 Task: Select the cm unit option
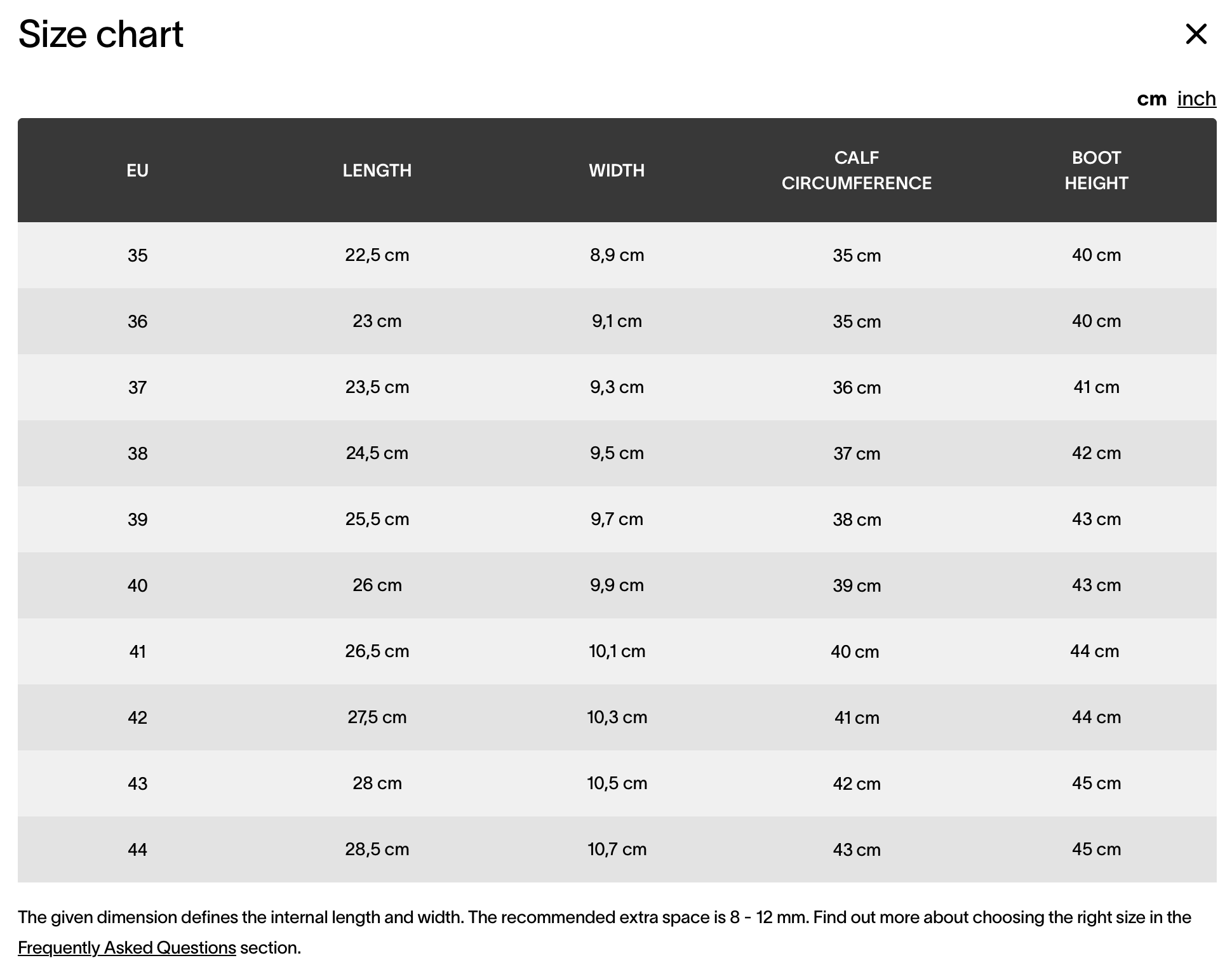pos(1151,99)
